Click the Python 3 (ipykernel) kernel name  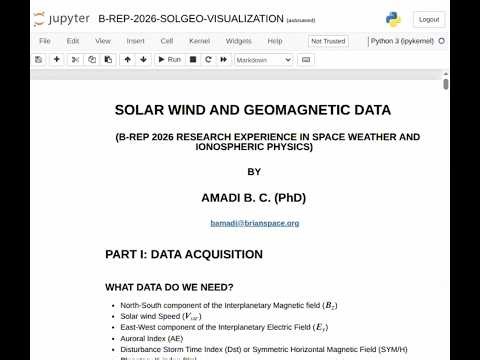click(x=402, y=41)
